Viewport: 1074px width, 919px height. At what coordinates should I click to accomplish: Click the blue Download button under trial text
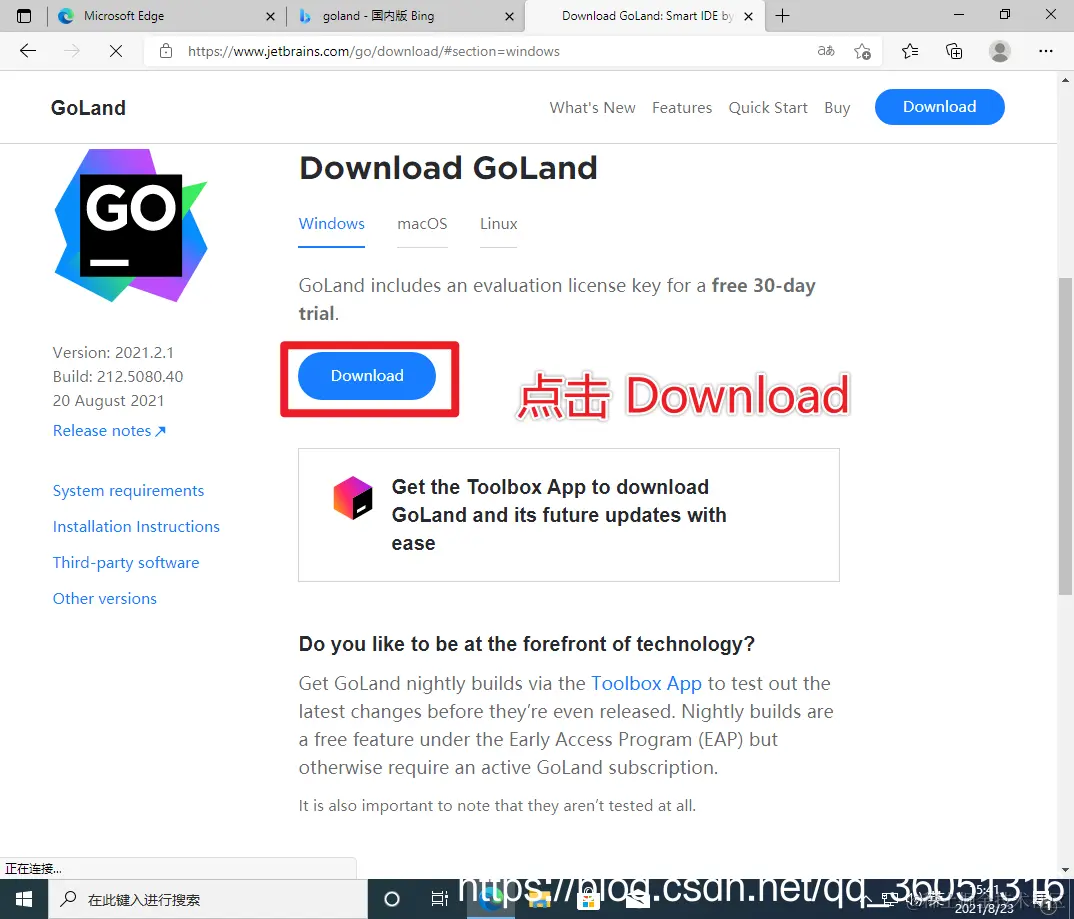coord(367,376)
